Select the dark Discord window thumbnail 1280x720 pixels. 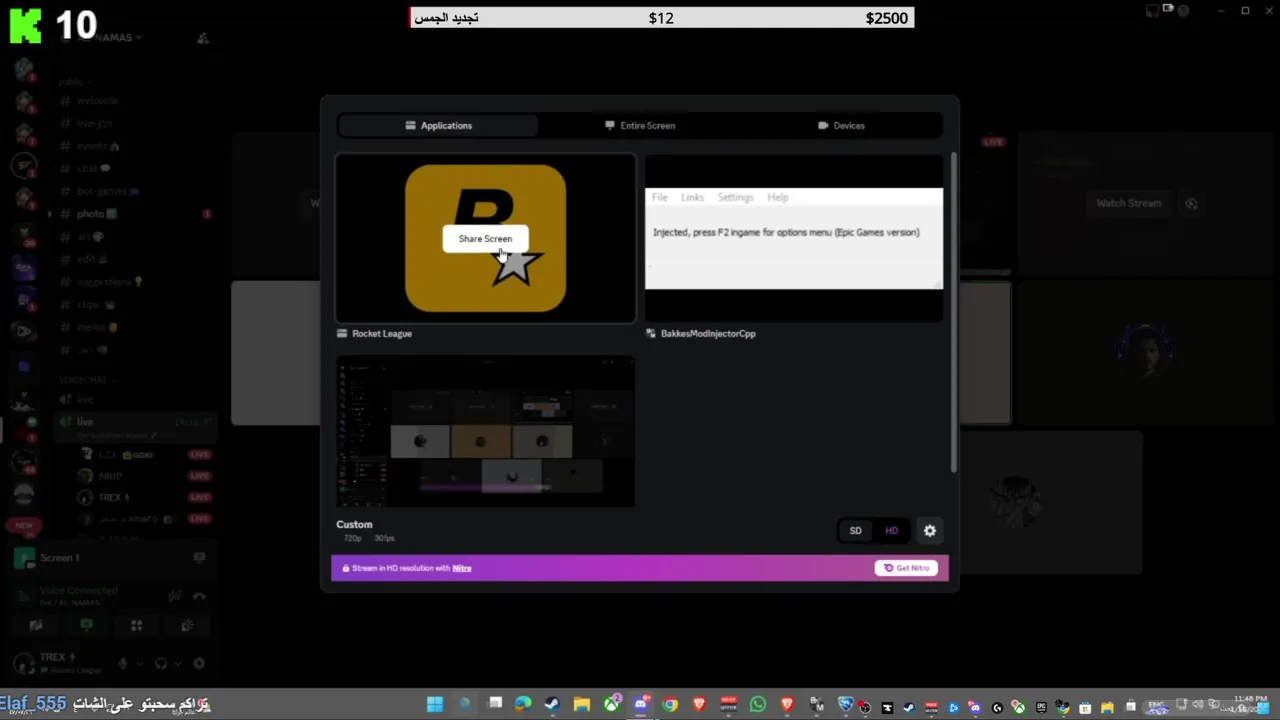(x=485, y=431)
